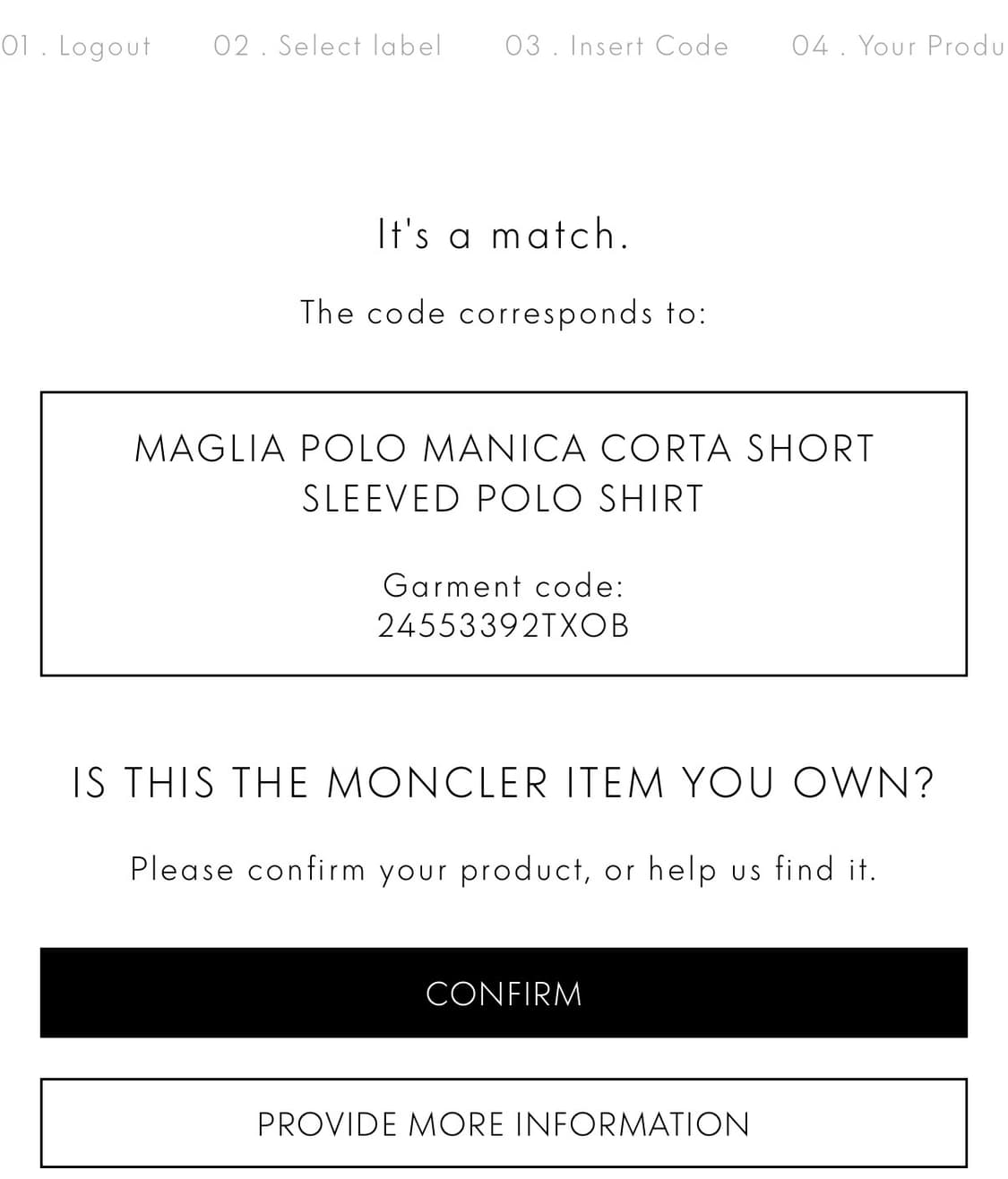
Task: Go to the Select label step
Action: (359, 46)
